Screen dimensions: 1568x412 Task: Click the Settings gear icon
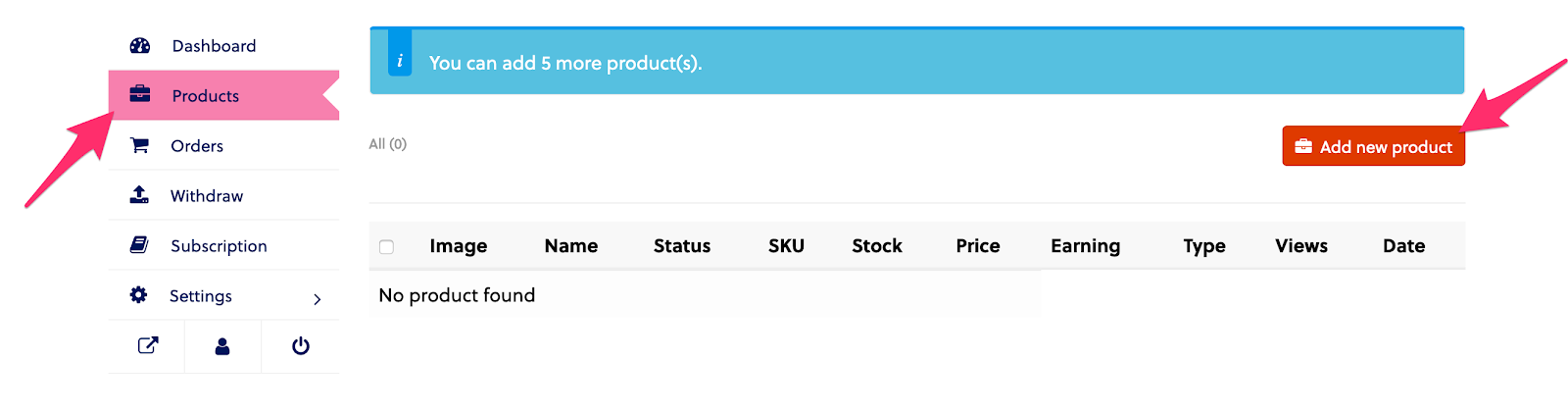click(139, 294)
